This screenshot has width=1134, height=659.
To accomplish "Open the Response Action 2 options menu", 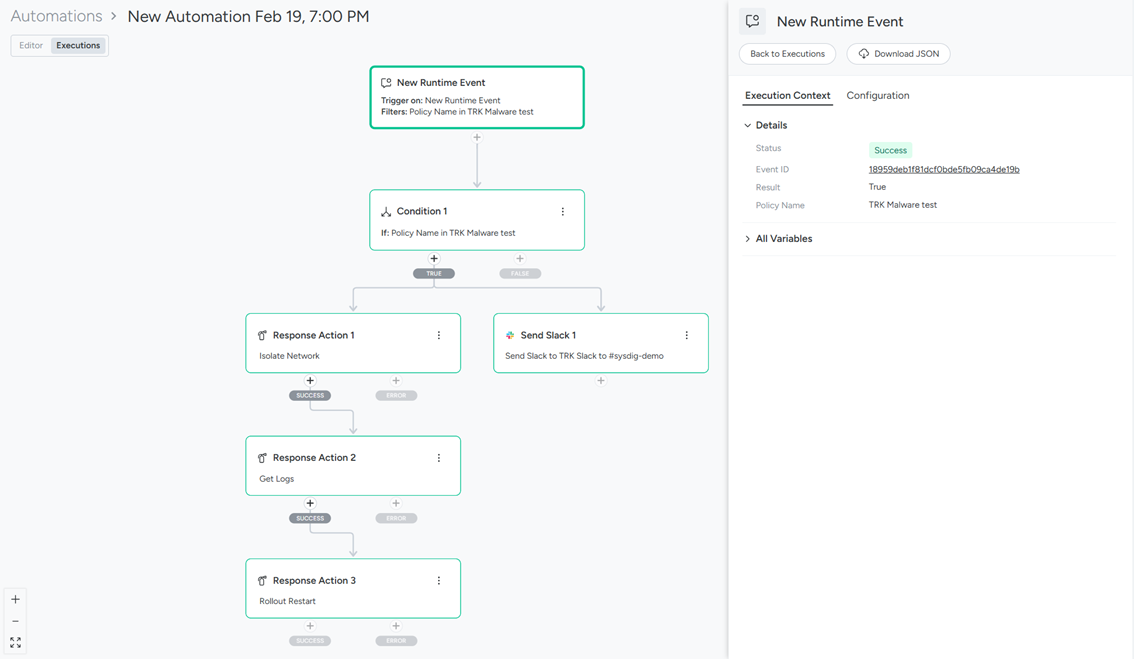I will [x=439, y=458].
